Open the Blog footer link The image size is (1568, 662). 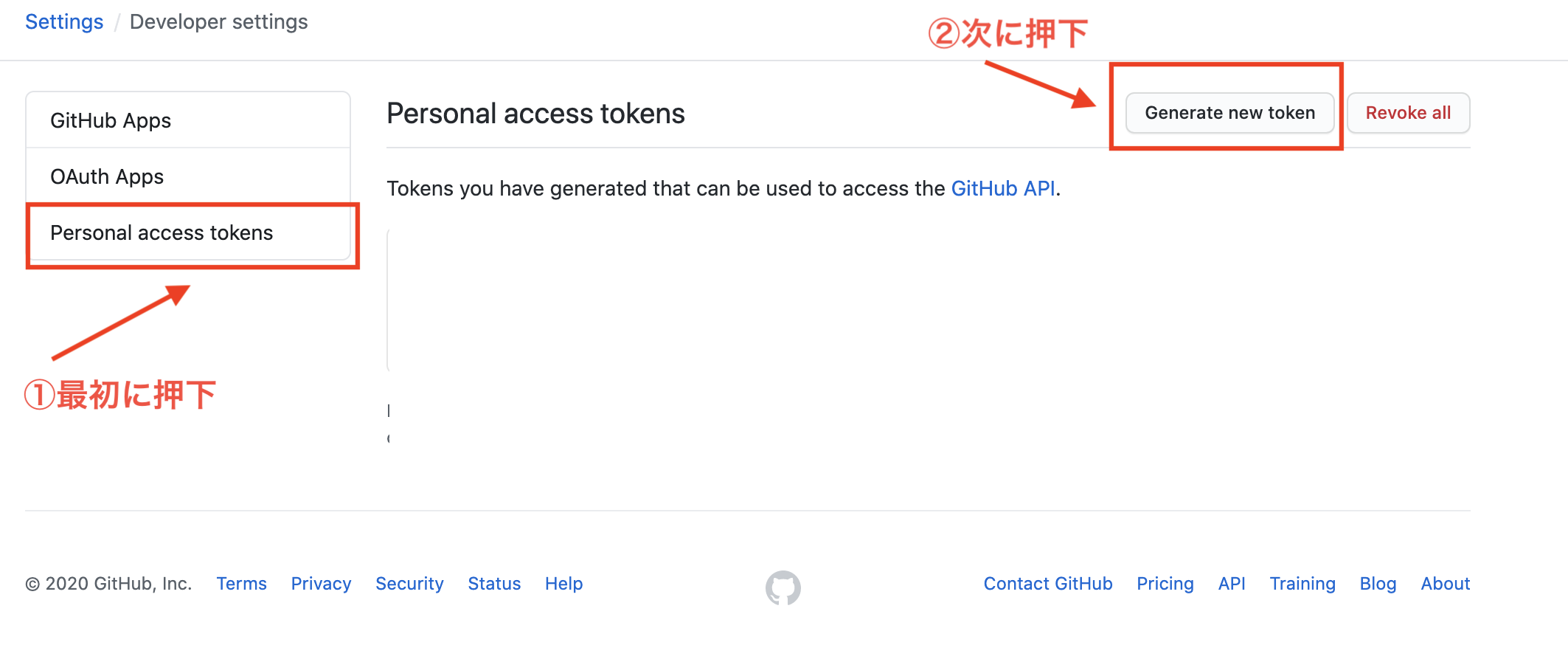tap(1378, 584)
